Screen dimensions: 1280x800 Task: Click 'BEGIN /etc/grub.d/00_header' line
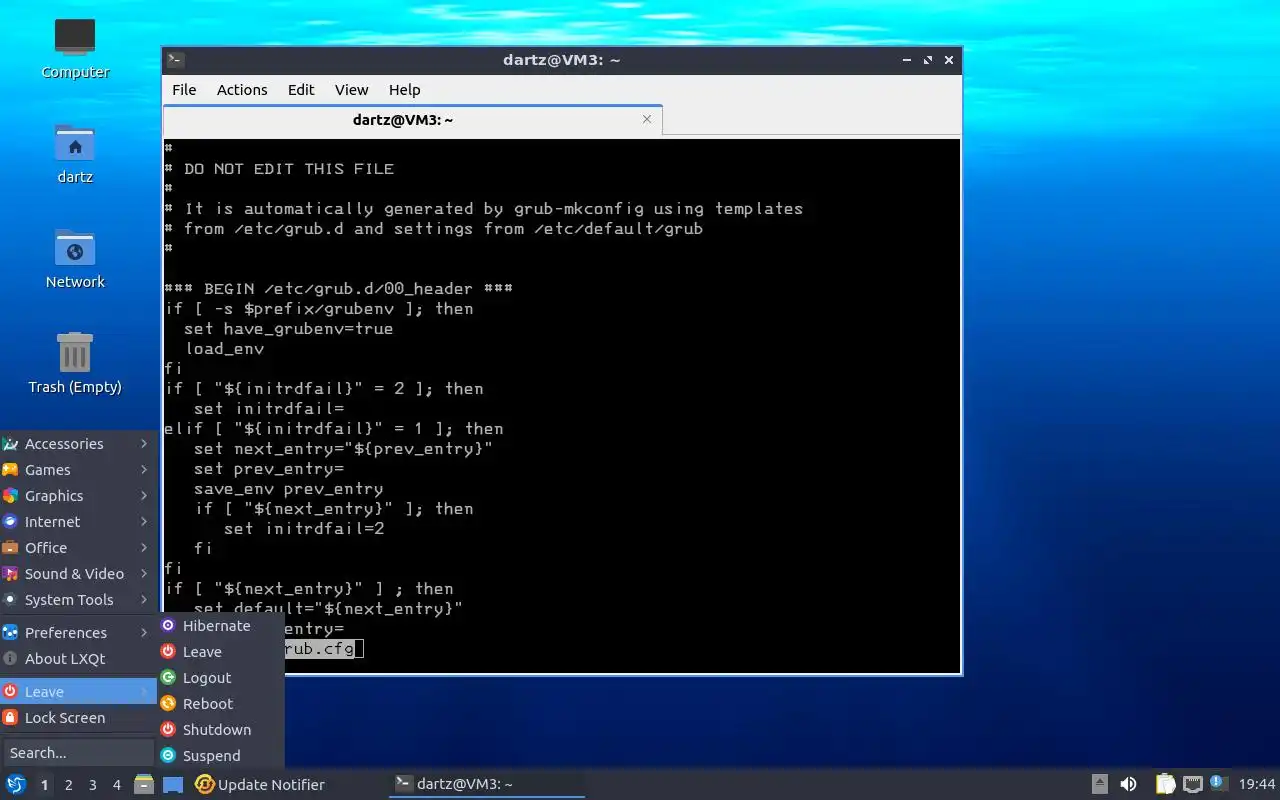[339, 289]
